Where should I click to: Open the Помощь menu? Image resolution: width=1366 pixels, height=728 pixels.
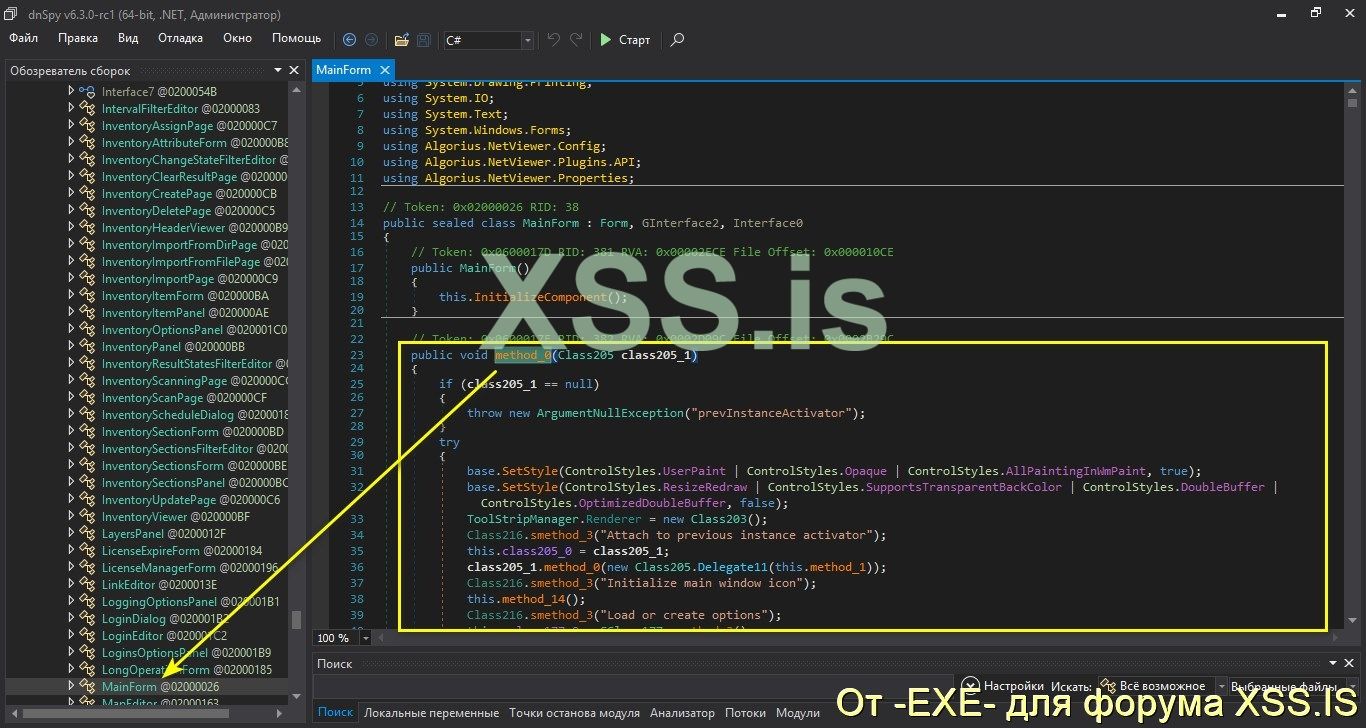point(297,38)
